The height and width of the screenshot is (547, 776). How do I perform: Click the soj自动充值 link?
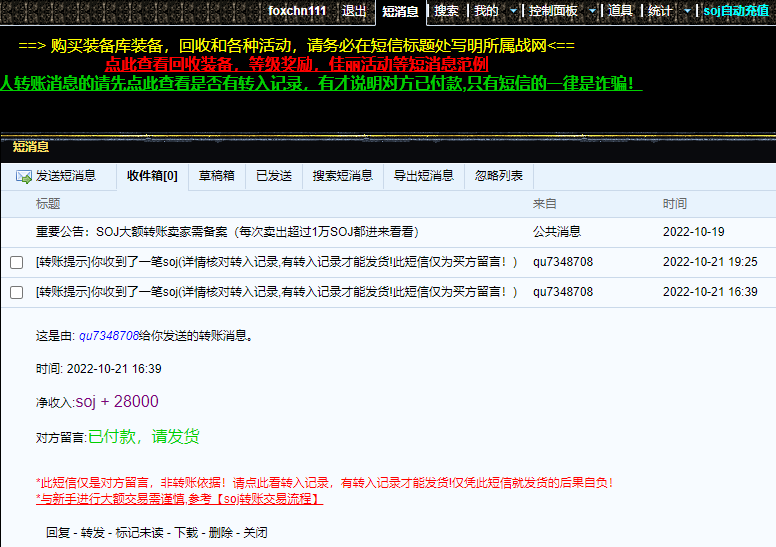tap(735, 11)
